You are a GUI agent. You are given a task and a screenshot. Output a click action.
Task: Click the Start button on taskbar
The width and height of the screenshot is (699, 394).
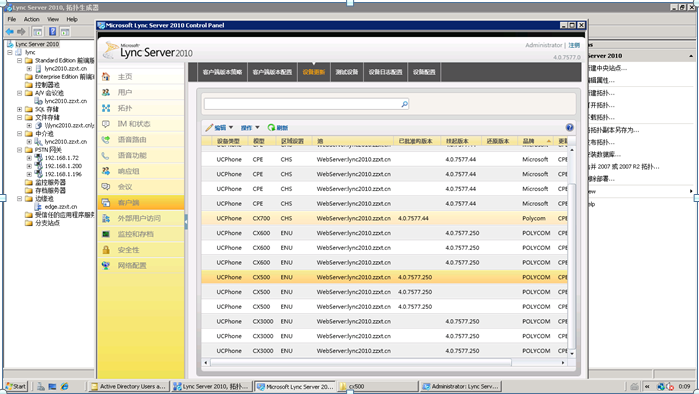16,386
